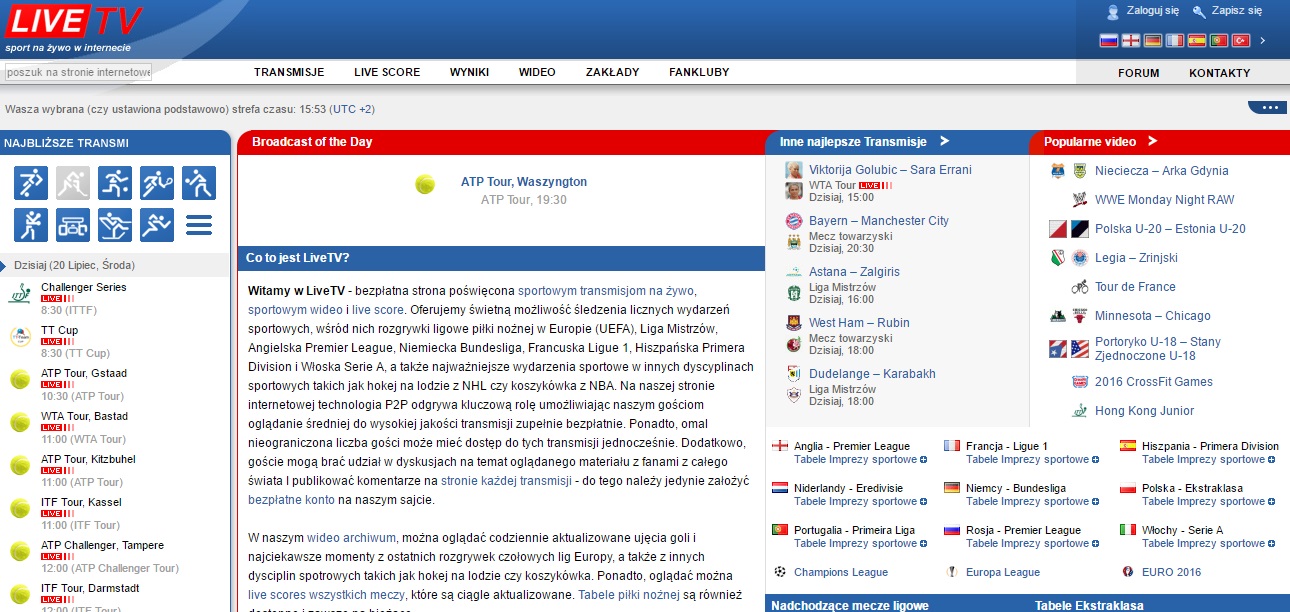
Task: Filter broadcasts by the tennis icon
Action: (x=157, y=183)
